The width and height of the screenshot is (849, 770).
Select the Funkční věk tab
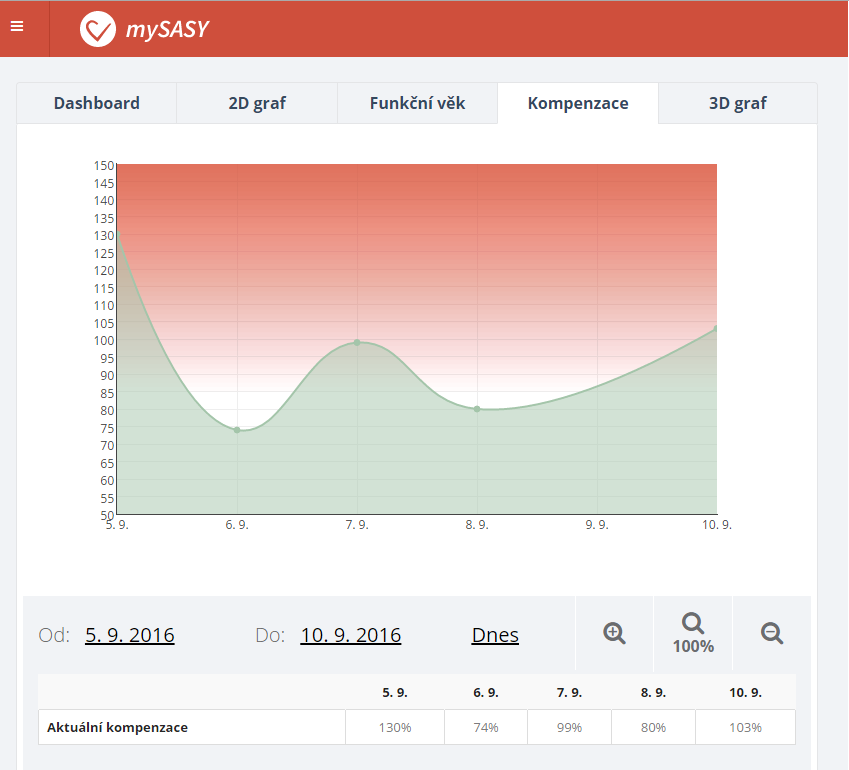click(x=417, y=103)
